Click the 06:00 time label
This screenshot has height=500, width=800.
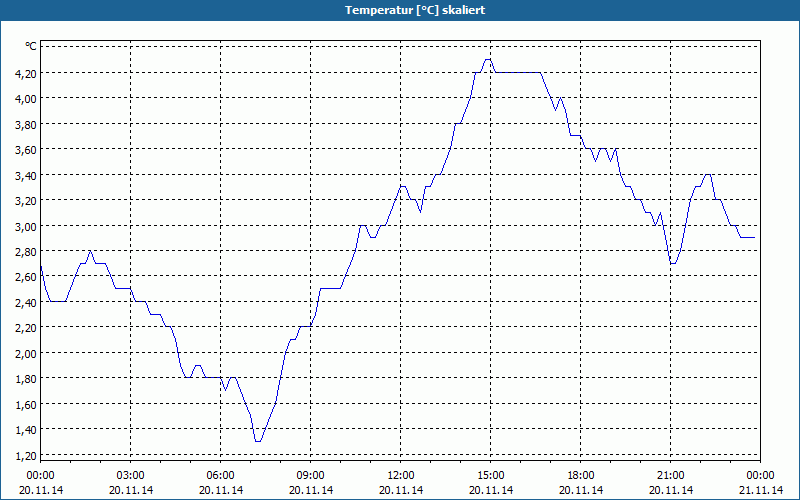[220, 476]
